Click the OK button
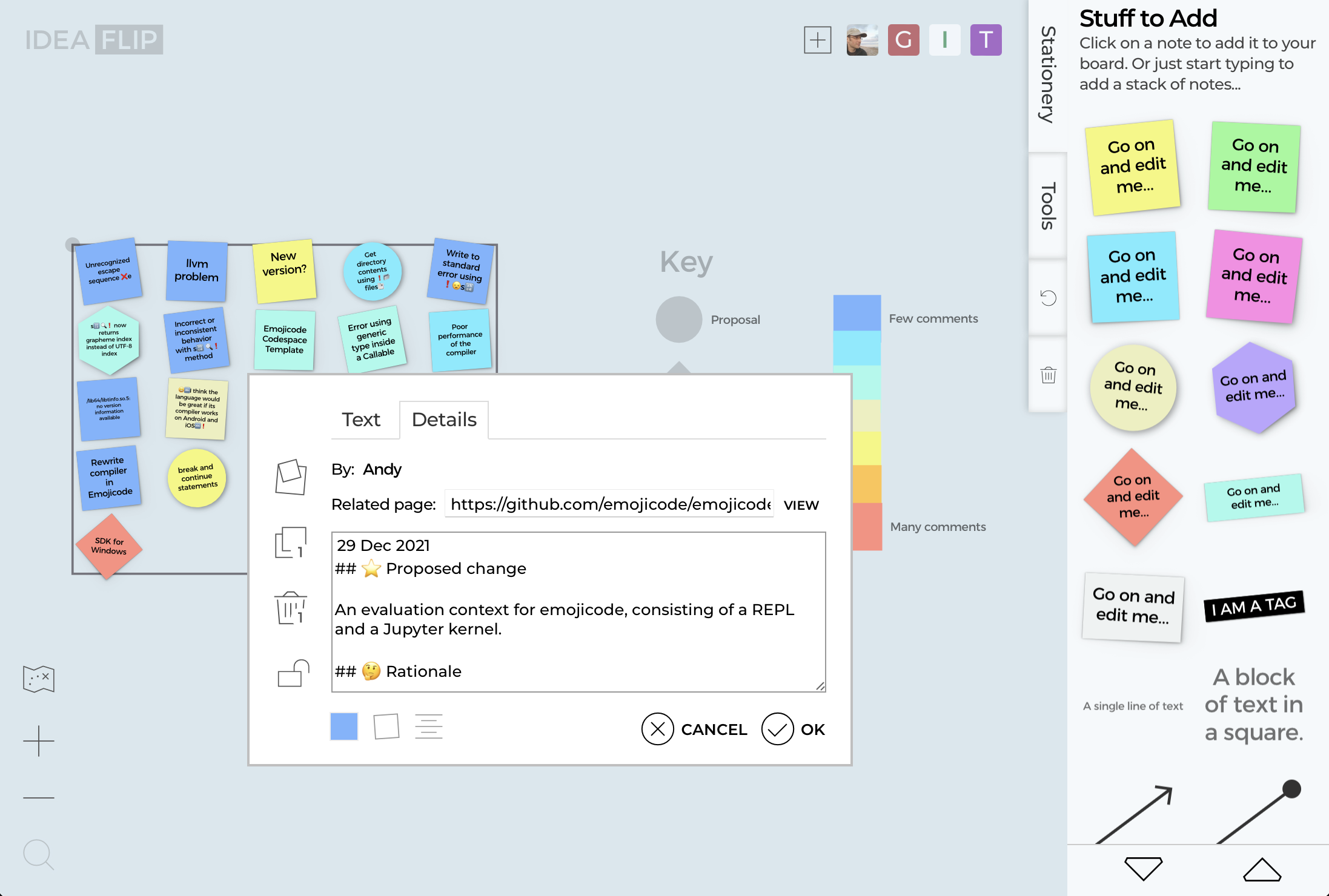 click(x=794, y=729)
